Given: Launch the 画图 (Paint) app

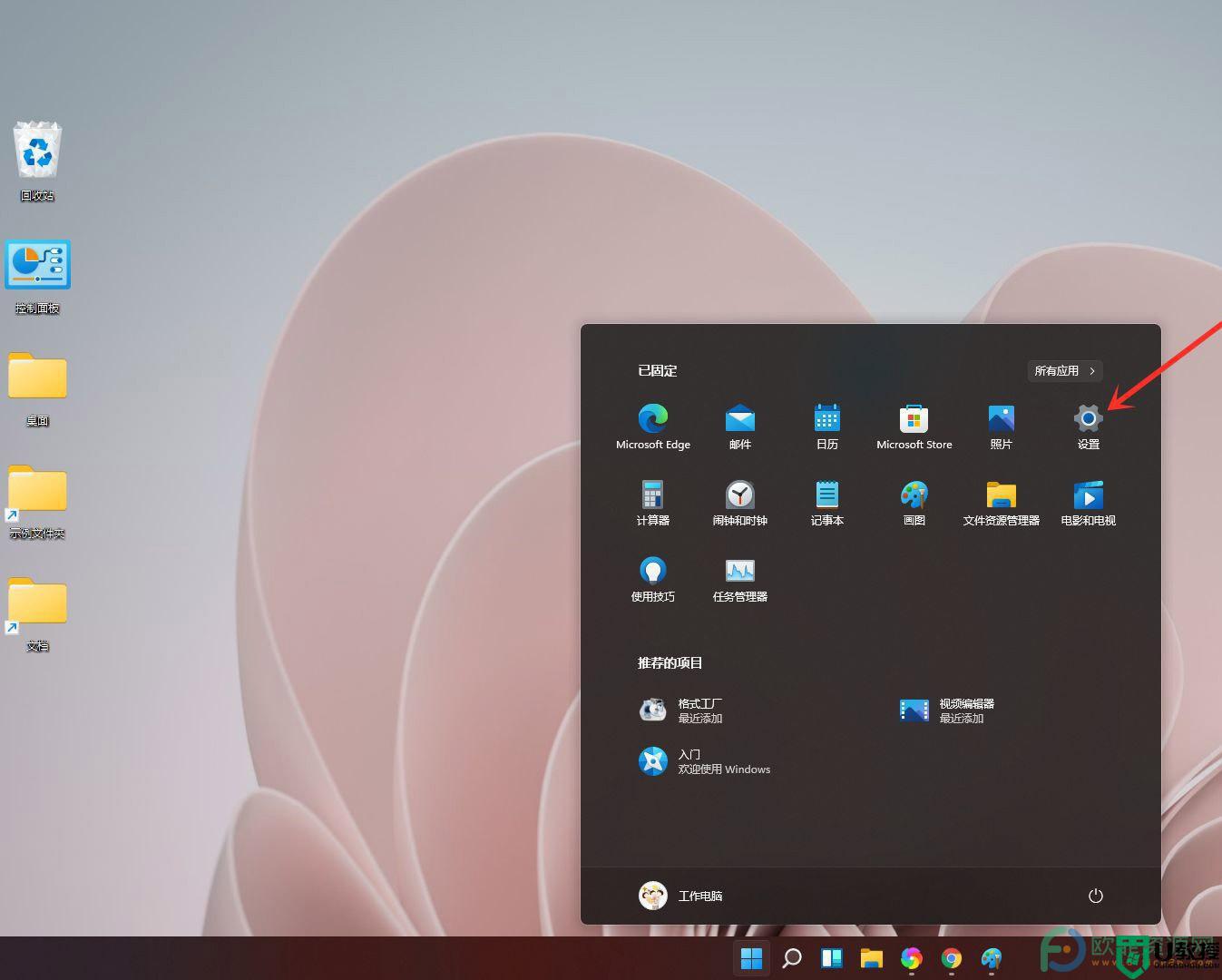Looking at the screenshot, I should coord(914,495).
